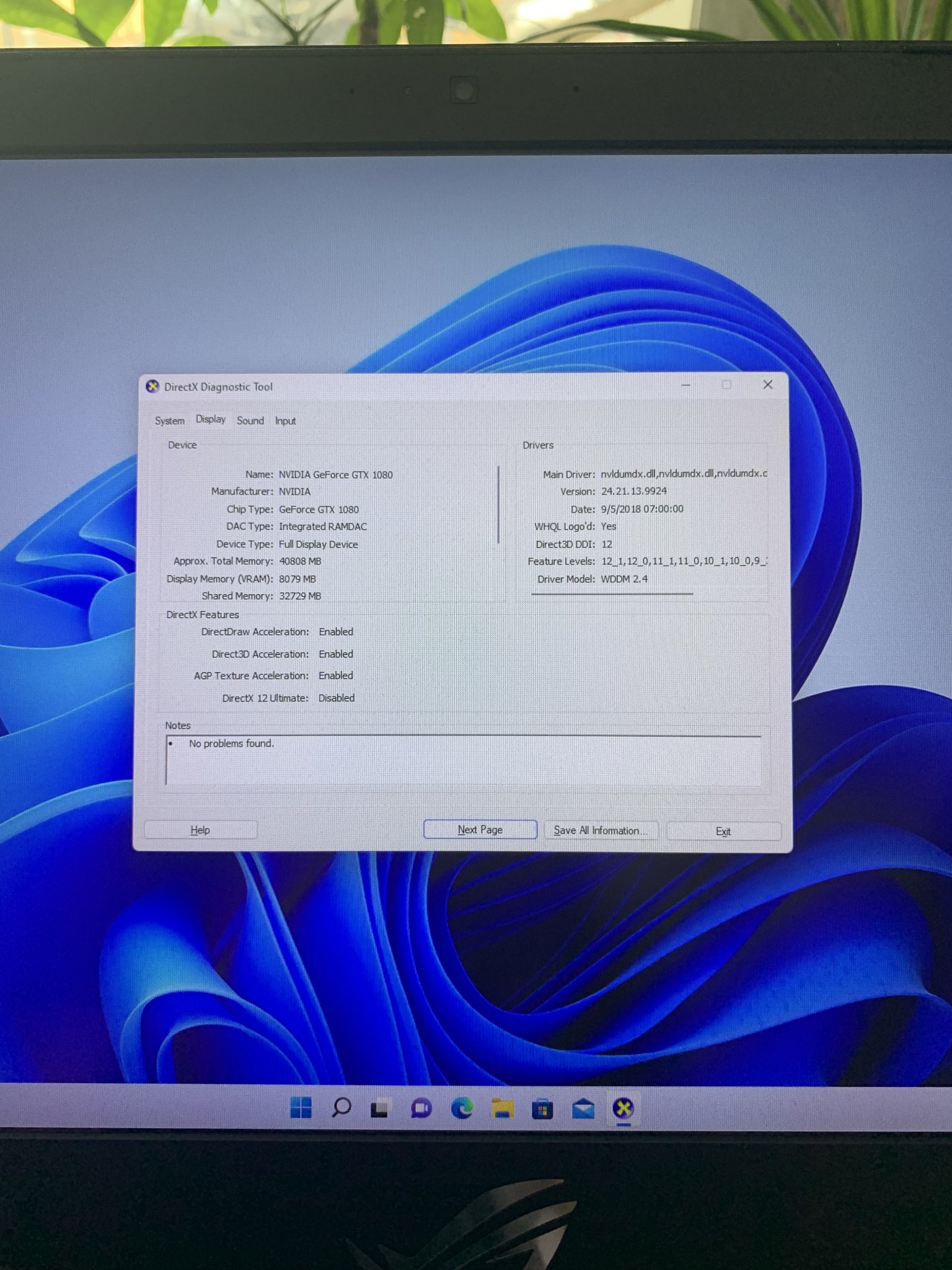Click the Exit button
The image size is (952, 1270).
pos(723,832)
